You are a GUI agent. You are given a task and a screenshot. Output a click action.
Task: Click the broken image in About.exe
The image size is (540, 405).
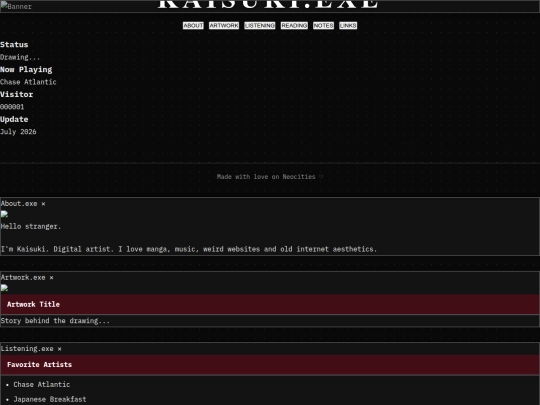(4, 215)
